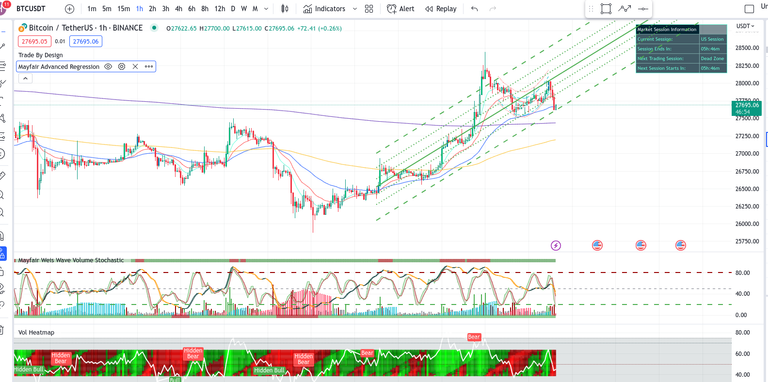Select the weekly W timeframe
The height and width of the screenshot is (382, 768).
click(x=244, y=9)
